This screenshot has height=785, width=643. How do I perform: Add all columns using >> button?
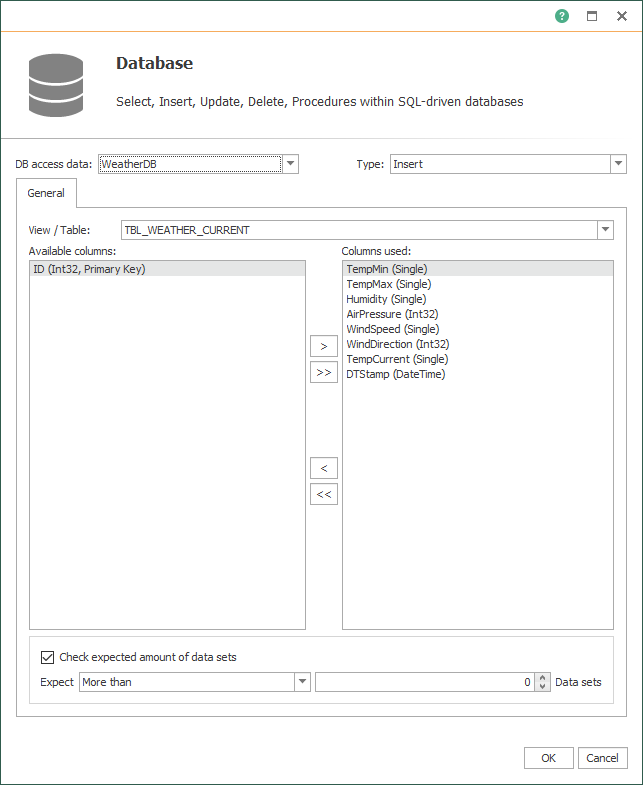[x=323, y=372]
